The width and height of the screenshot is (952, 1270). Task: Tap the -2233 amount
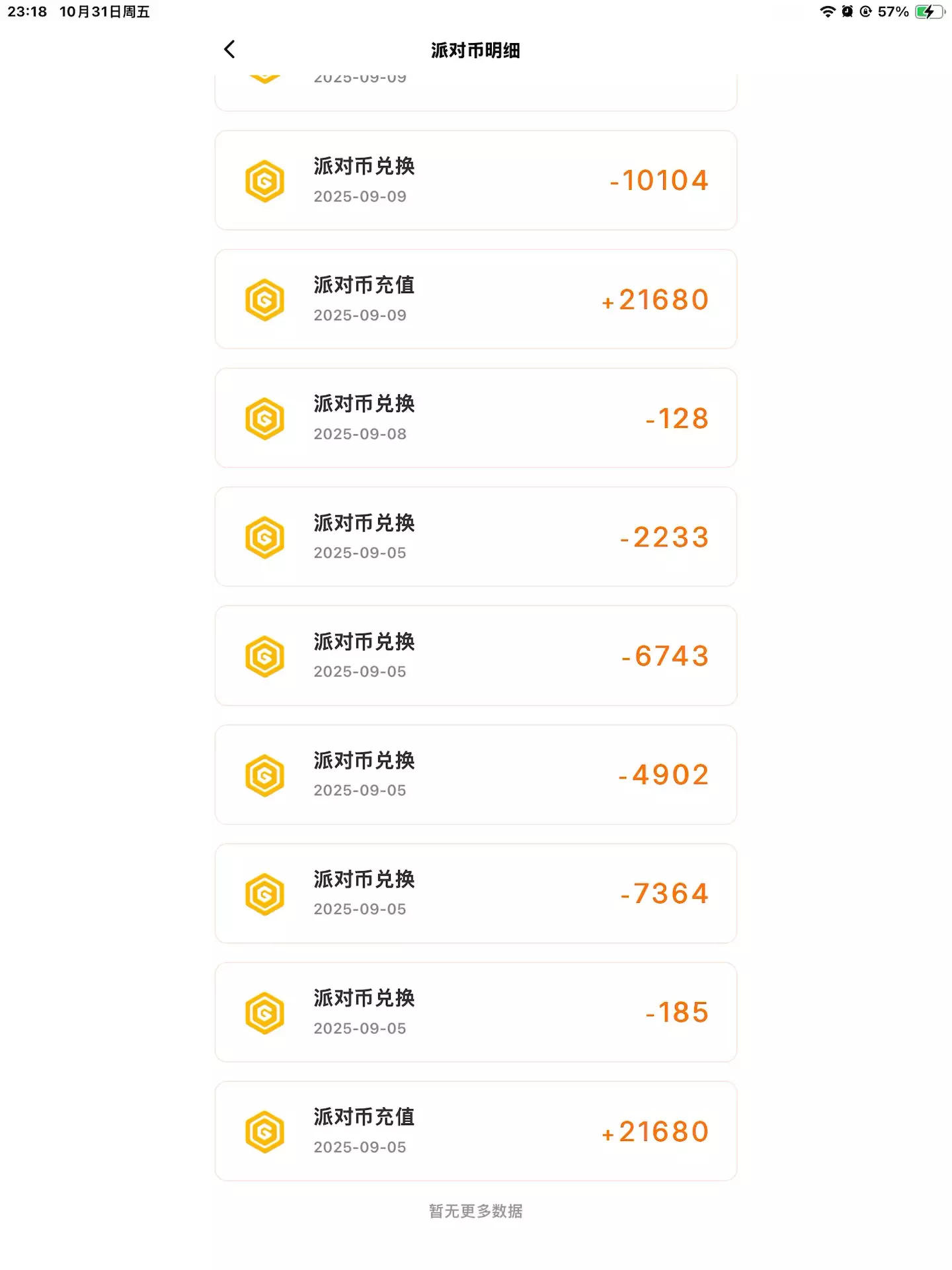[x=664, y=537]
